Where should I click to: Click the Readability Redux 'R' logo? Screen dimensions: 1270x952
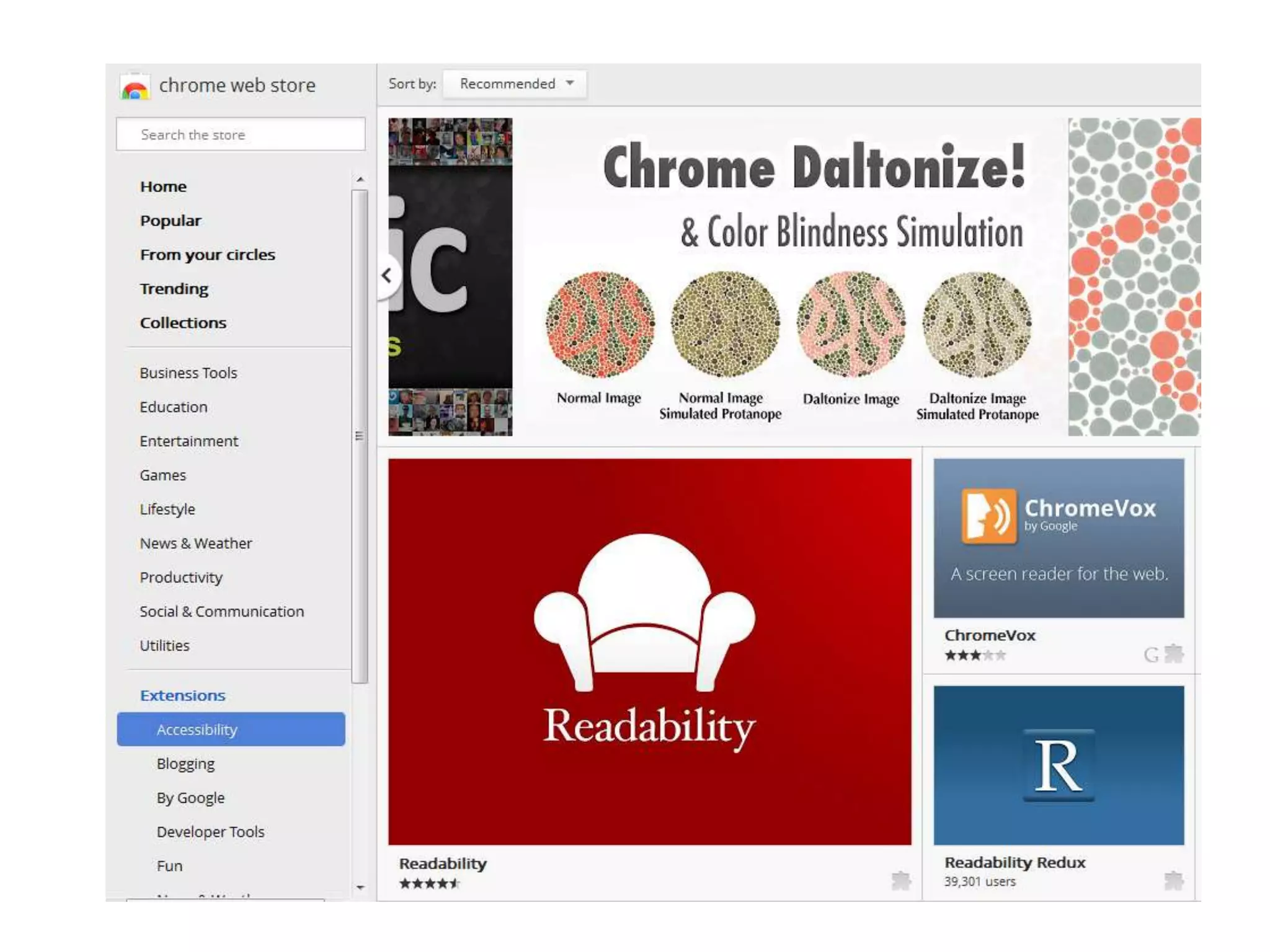[x=1058, y=766]
